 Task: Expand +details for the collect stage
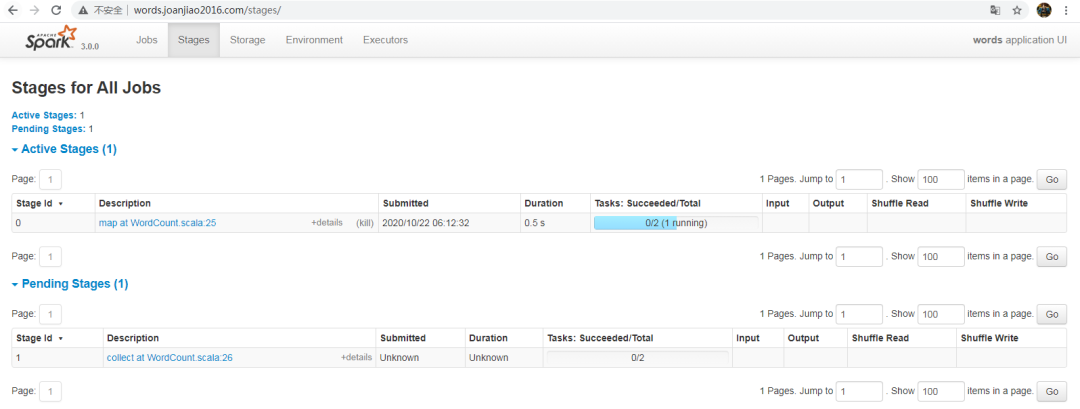(356, 358)
